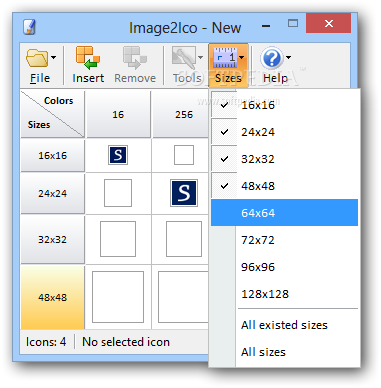The width and height of the screenshot is (381, 388).
Task: Select the empty 32x32 16-color cell
Action: 118,239
